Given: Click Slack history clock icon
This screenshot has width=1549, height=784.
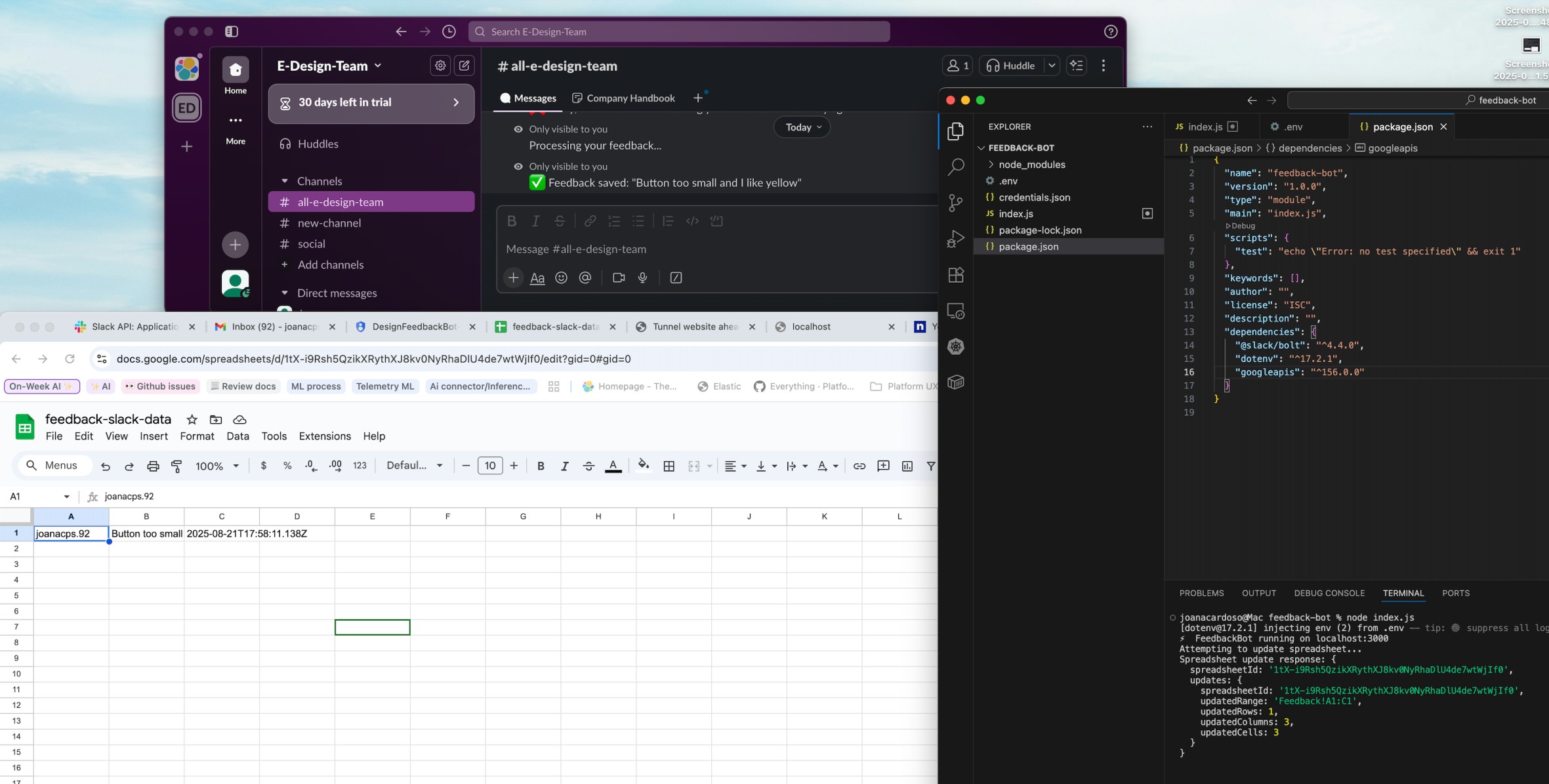Looking at the screenshot, I should tap(449, 31).
